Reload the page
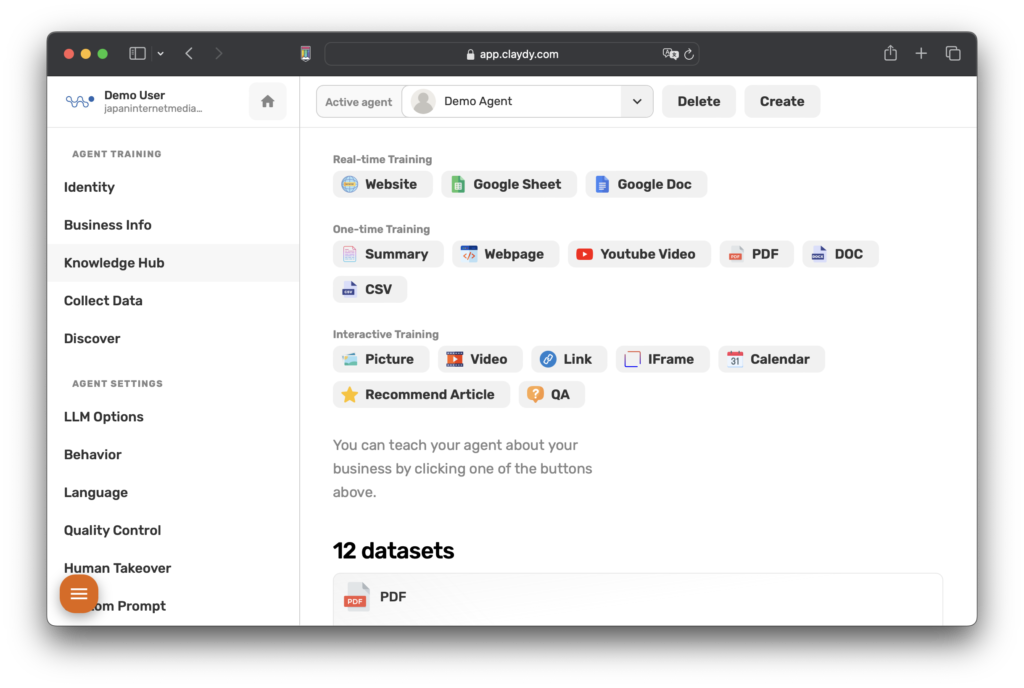This screenshot has width=1024, height=688. (x=689, y=54)
